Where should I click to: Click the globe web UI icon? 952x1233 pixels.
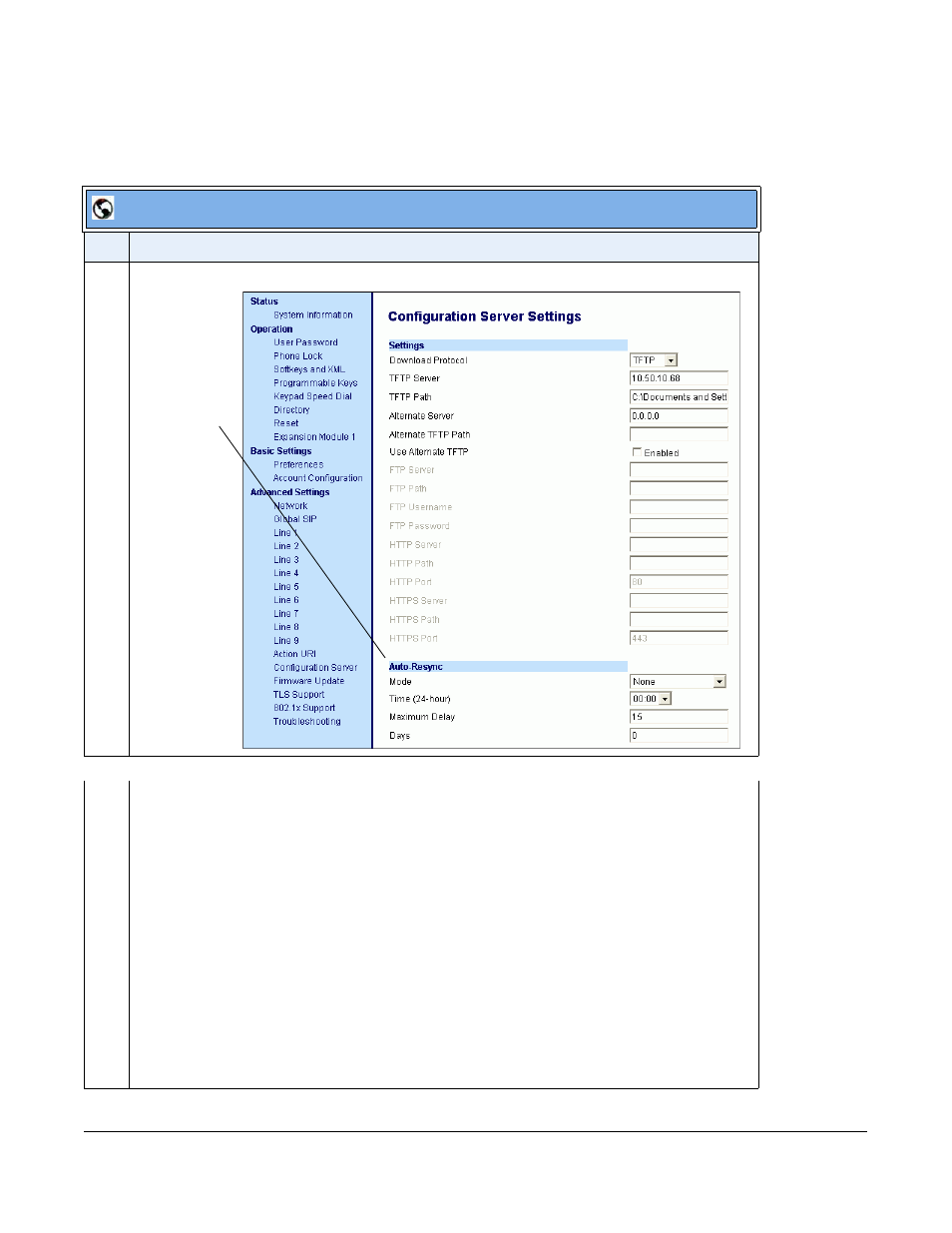click(103, 209)
